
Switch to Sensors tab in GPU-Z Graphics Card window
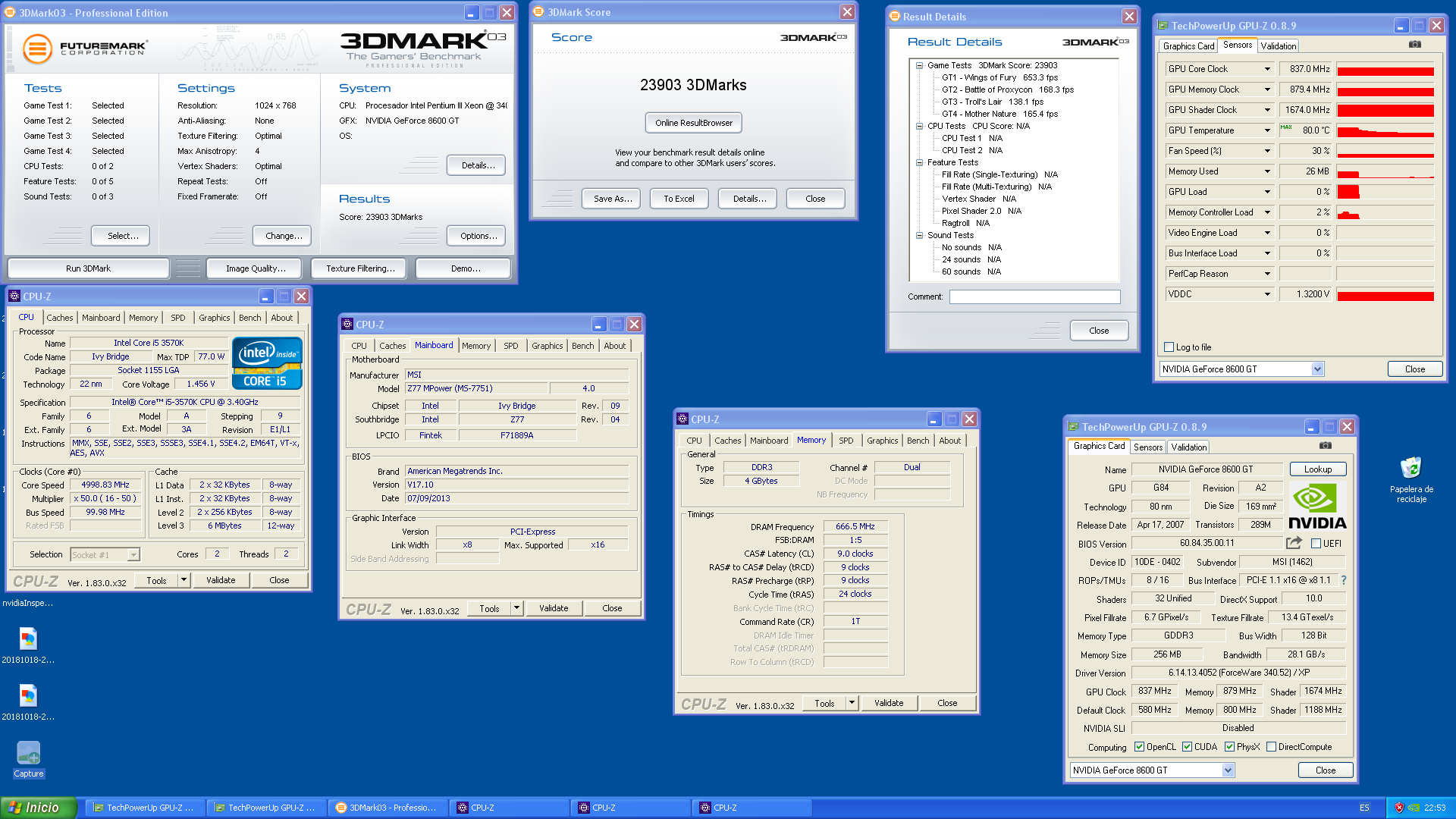[1148, 447]
